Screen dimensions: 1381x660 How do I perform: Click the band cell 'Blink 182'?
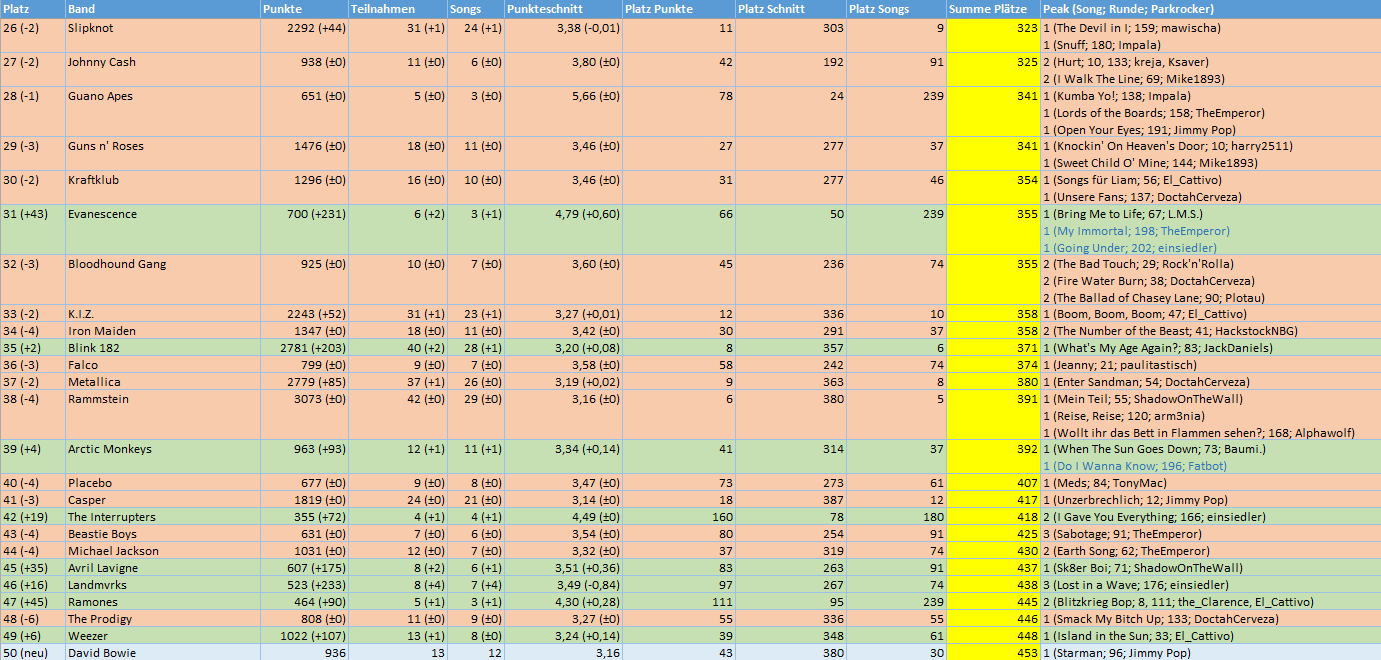pos(162,348)
